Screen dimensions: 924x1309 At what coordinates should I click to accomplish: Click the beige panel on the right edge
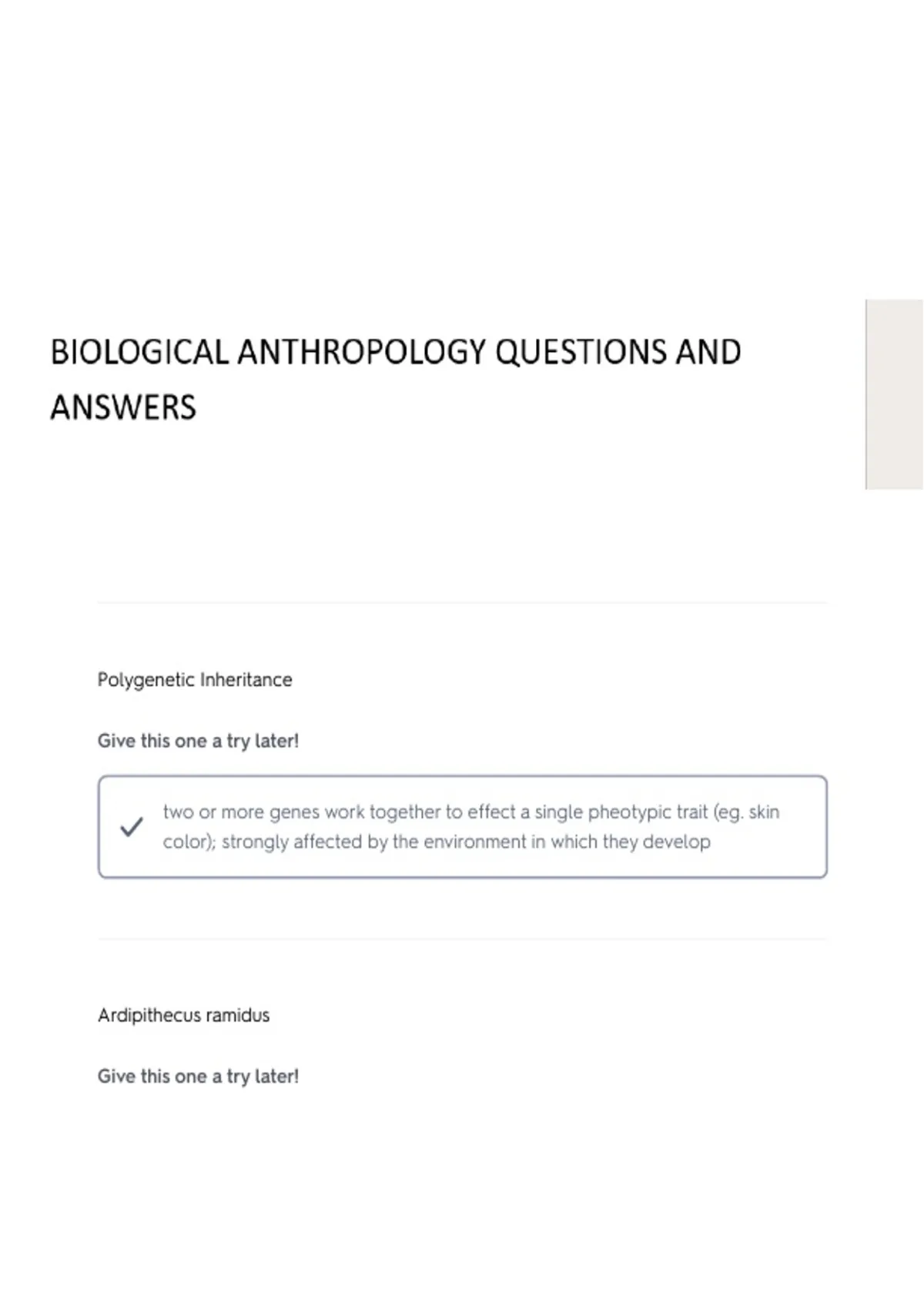(895, 394)
